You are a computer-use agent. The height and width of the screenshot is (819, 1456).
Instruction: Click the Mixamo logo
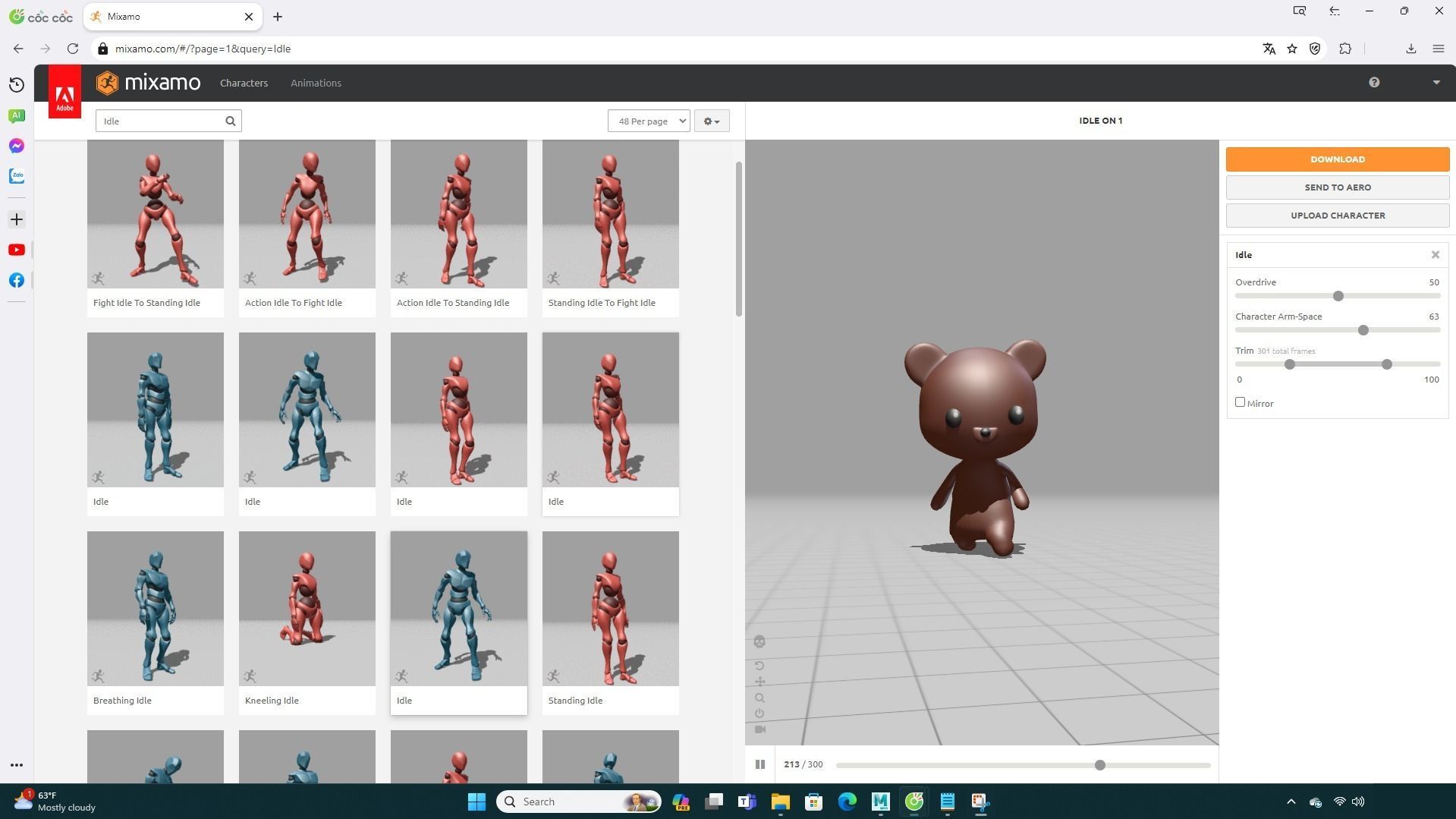point(149,83)
